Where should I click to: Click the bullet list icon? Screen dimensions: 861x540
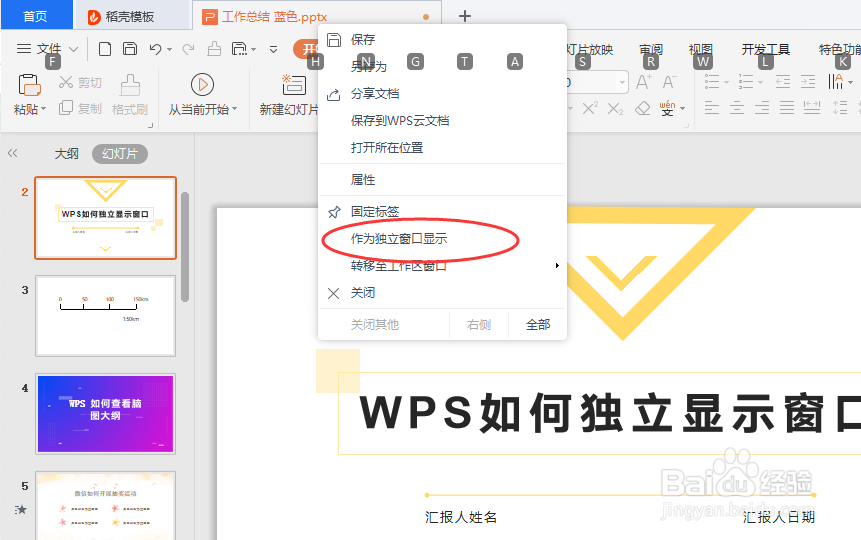[x=712, y=82]
